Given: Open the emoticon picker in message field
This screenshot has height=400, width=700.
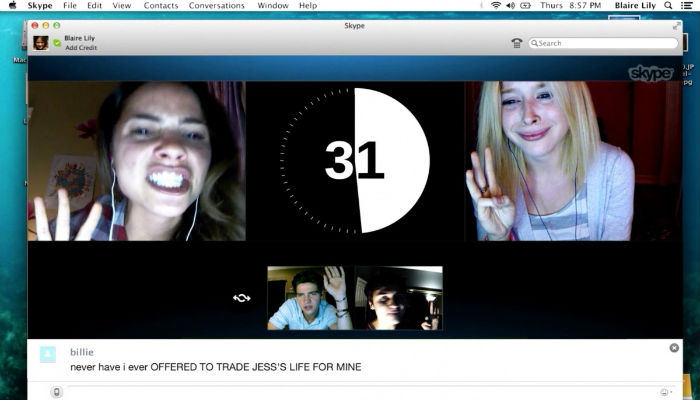Looking at the screenshot, I should point(664,392).
